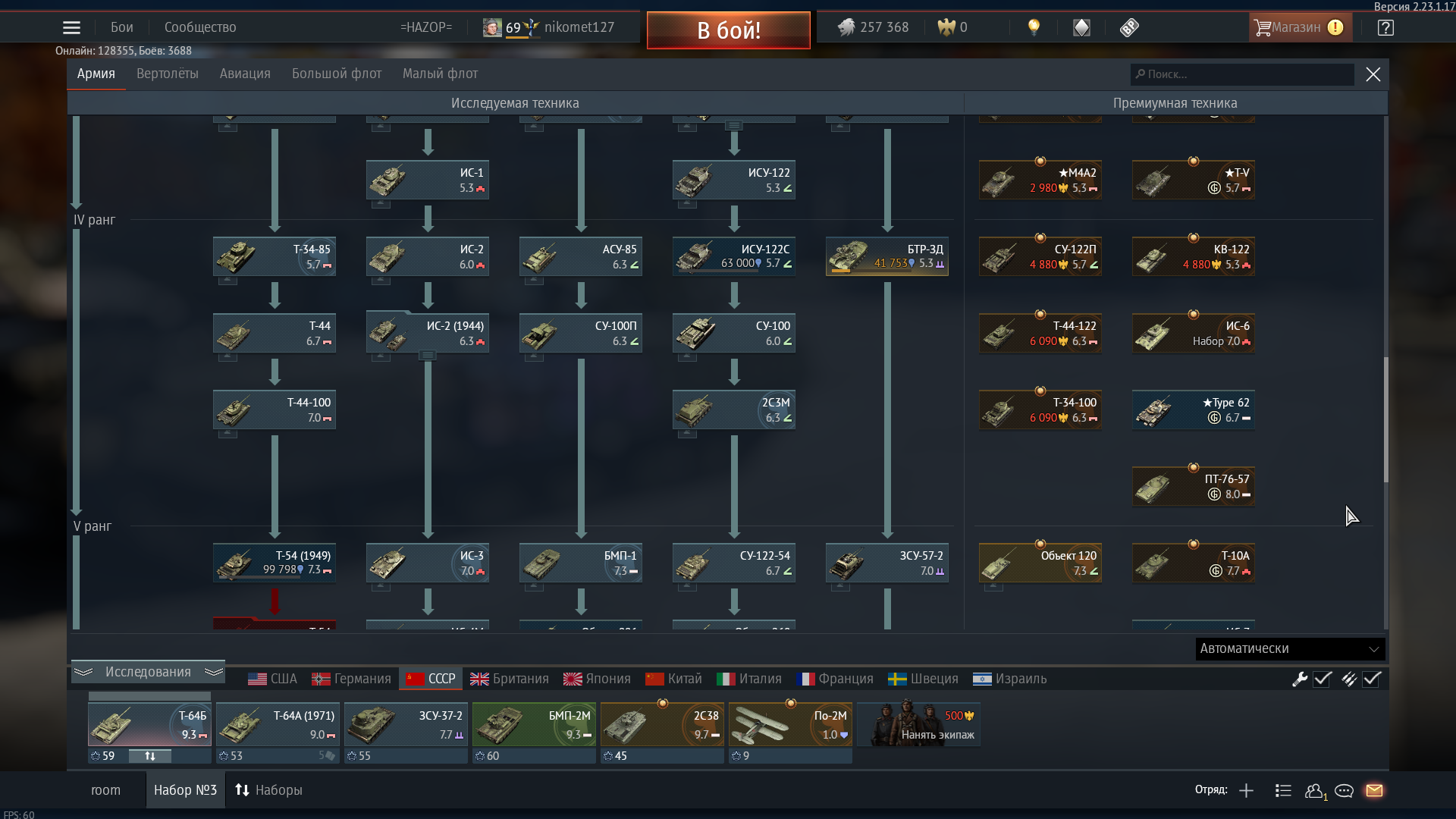The height and width of the screenshot is (819, 1456).
Task: Select the Израиль nation
Action: coord(1009,679)
